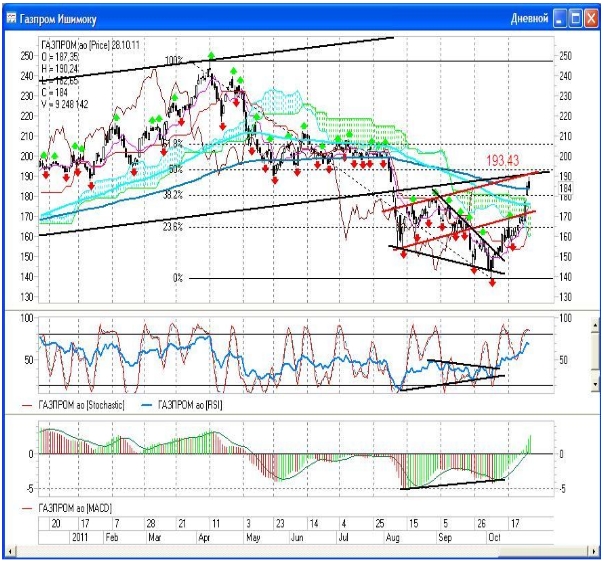This screenshot has height=562, width=604.
Task: Click the Газпром Ишимоку window title
Action: pyautogui.click(x=58, y=19)
